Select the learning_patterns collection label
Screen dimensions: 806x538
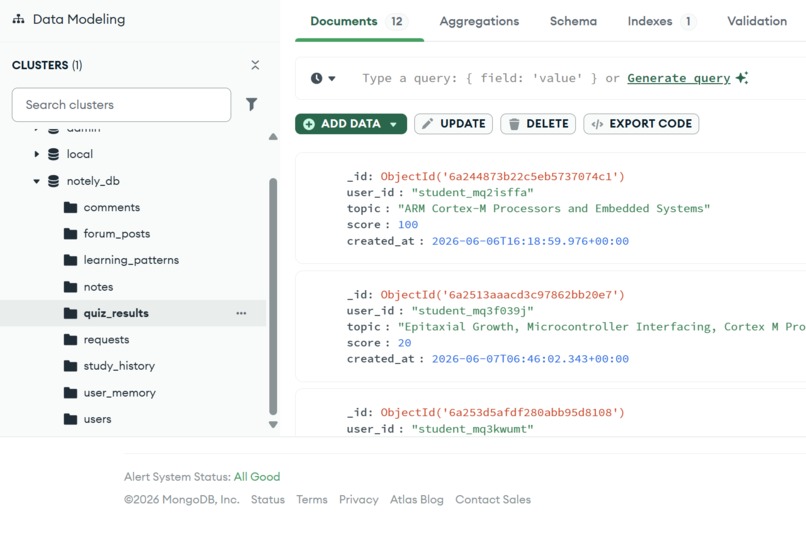click(131, 260)
